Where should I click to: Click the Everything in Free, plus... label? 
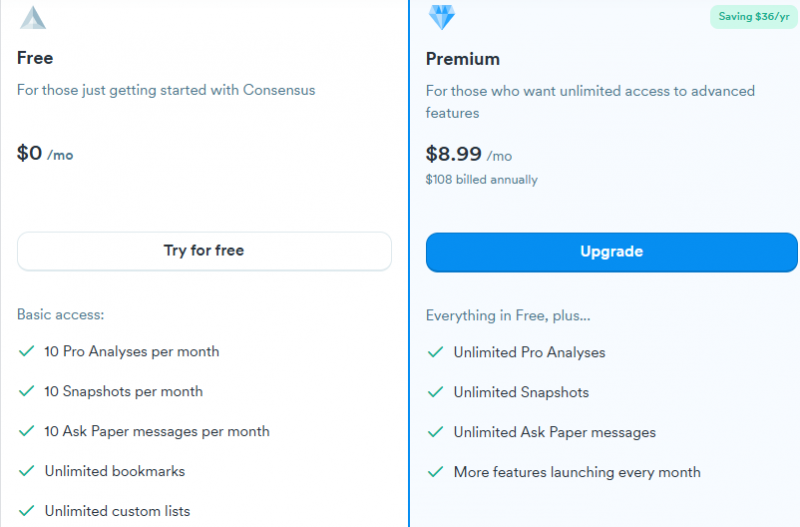pyautogui.click(x=508, y=315)
